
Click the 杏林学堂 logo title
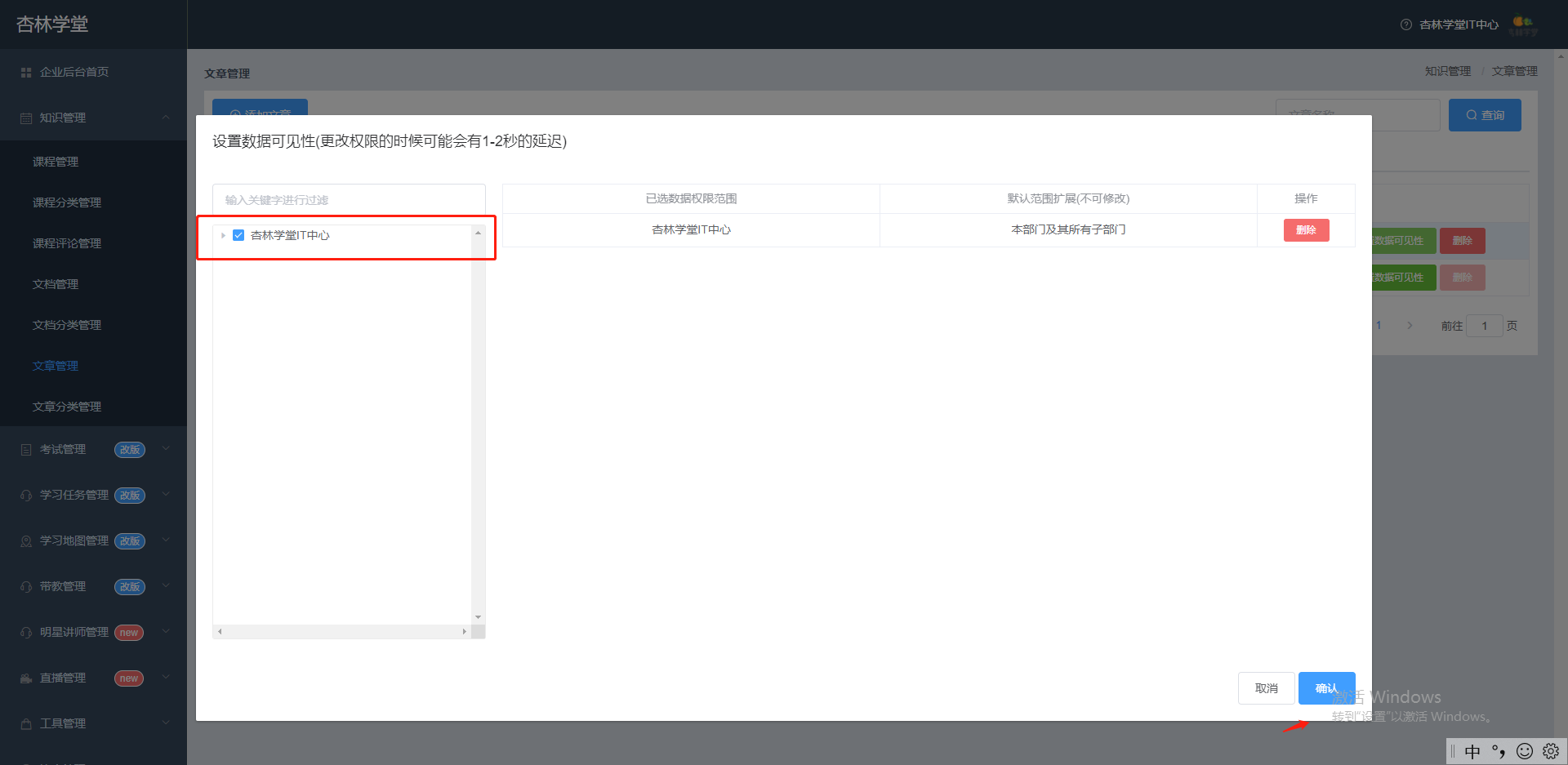(x=52, y=24)
